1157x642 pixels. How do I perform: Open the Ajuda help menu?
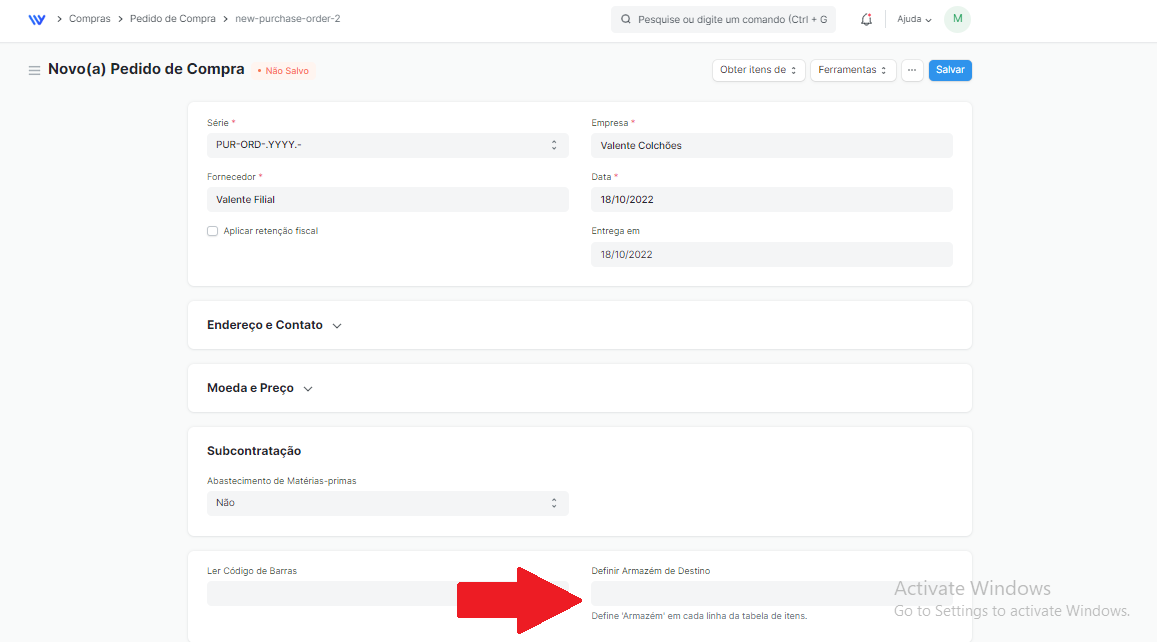(913, 19)
